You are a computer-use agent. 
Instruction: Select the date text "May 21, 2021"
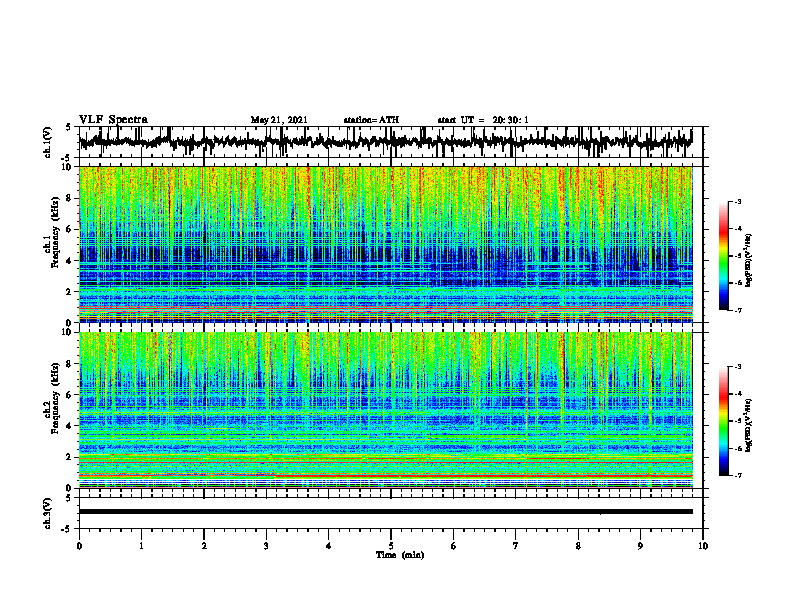[x=279, y=120]
